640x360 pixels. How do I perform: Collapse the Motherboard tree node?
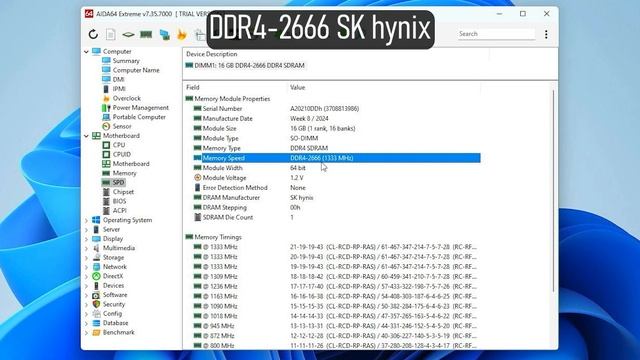pos(86,136)
